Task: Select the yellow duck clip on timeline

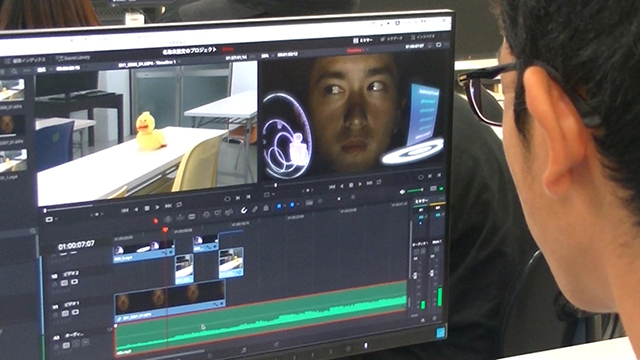Action: click(231, 263)
